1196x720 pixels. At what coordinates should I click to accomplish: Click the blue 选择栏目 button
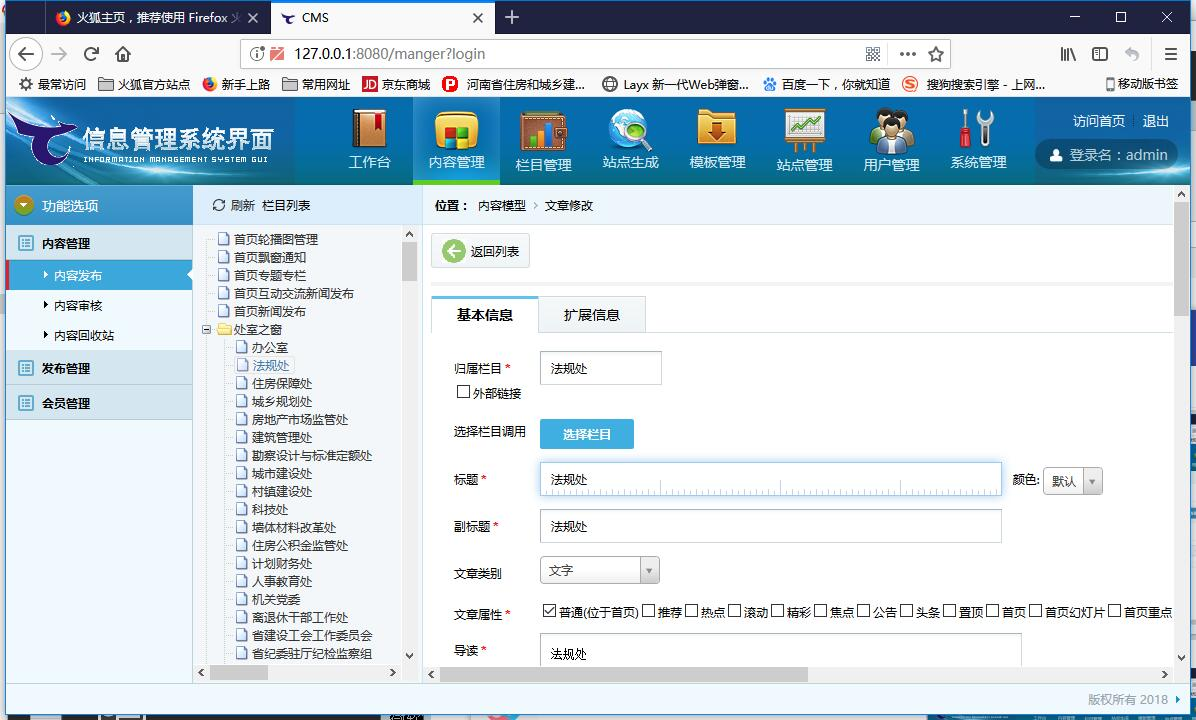[586, 434]
